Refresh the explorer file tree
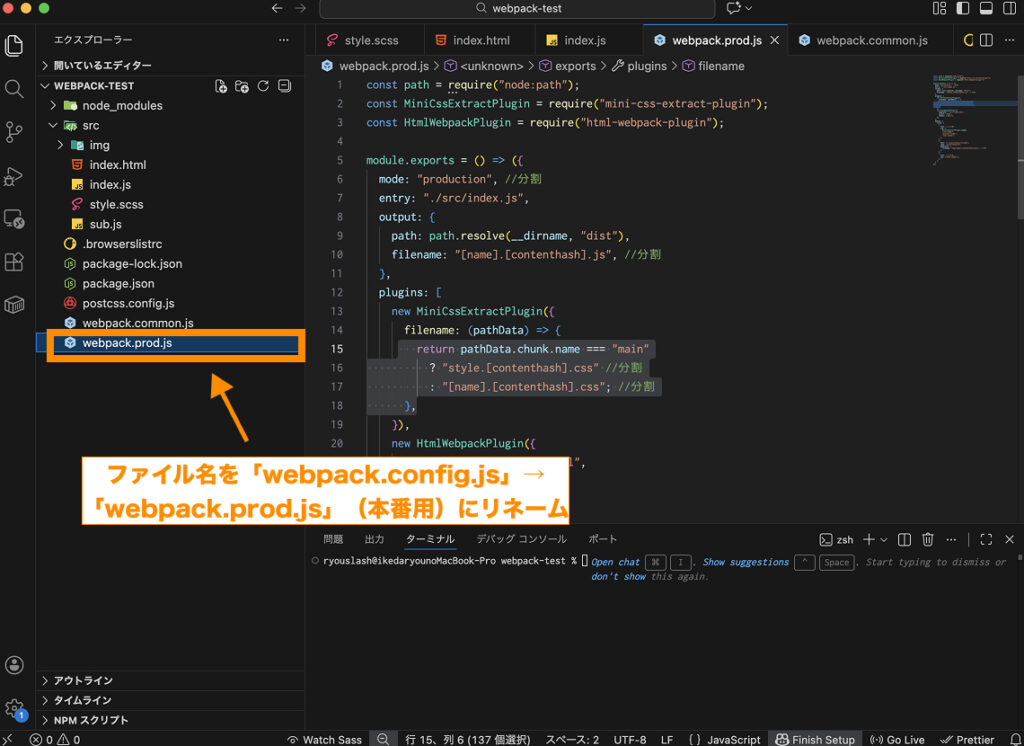 263,86
